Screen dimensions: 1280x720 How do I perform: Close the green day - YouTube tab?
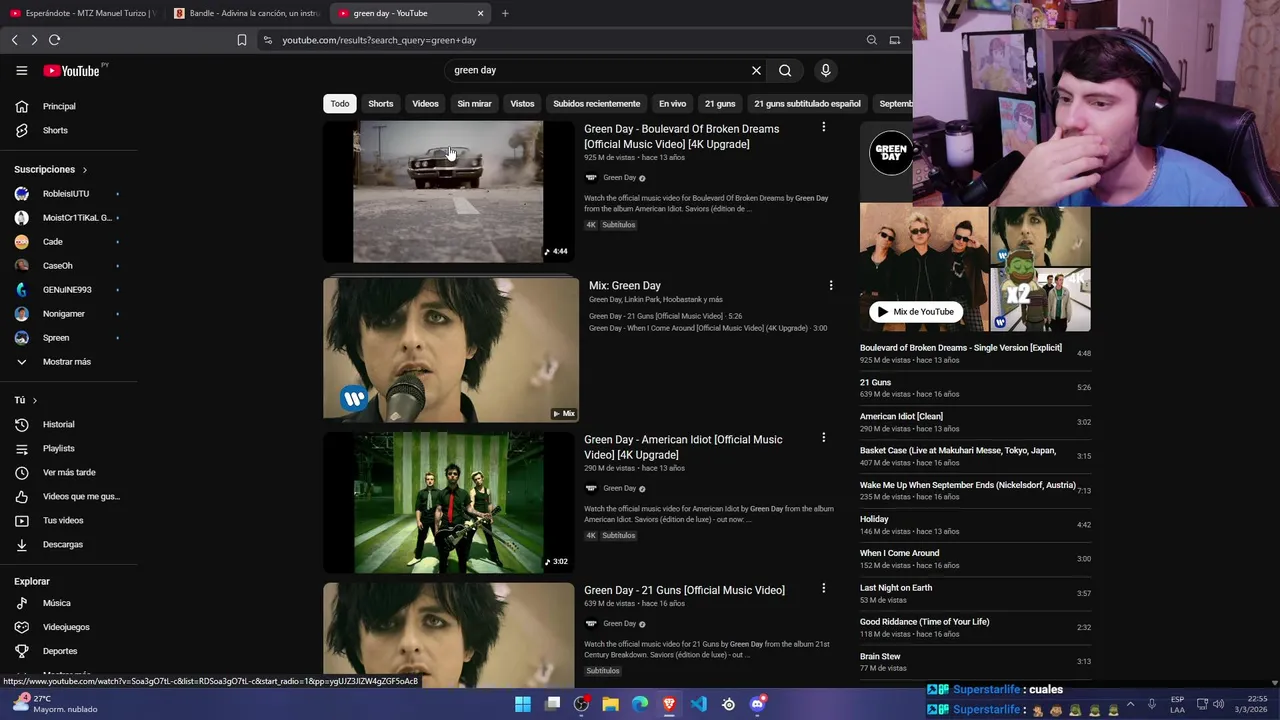coord(480,13)
